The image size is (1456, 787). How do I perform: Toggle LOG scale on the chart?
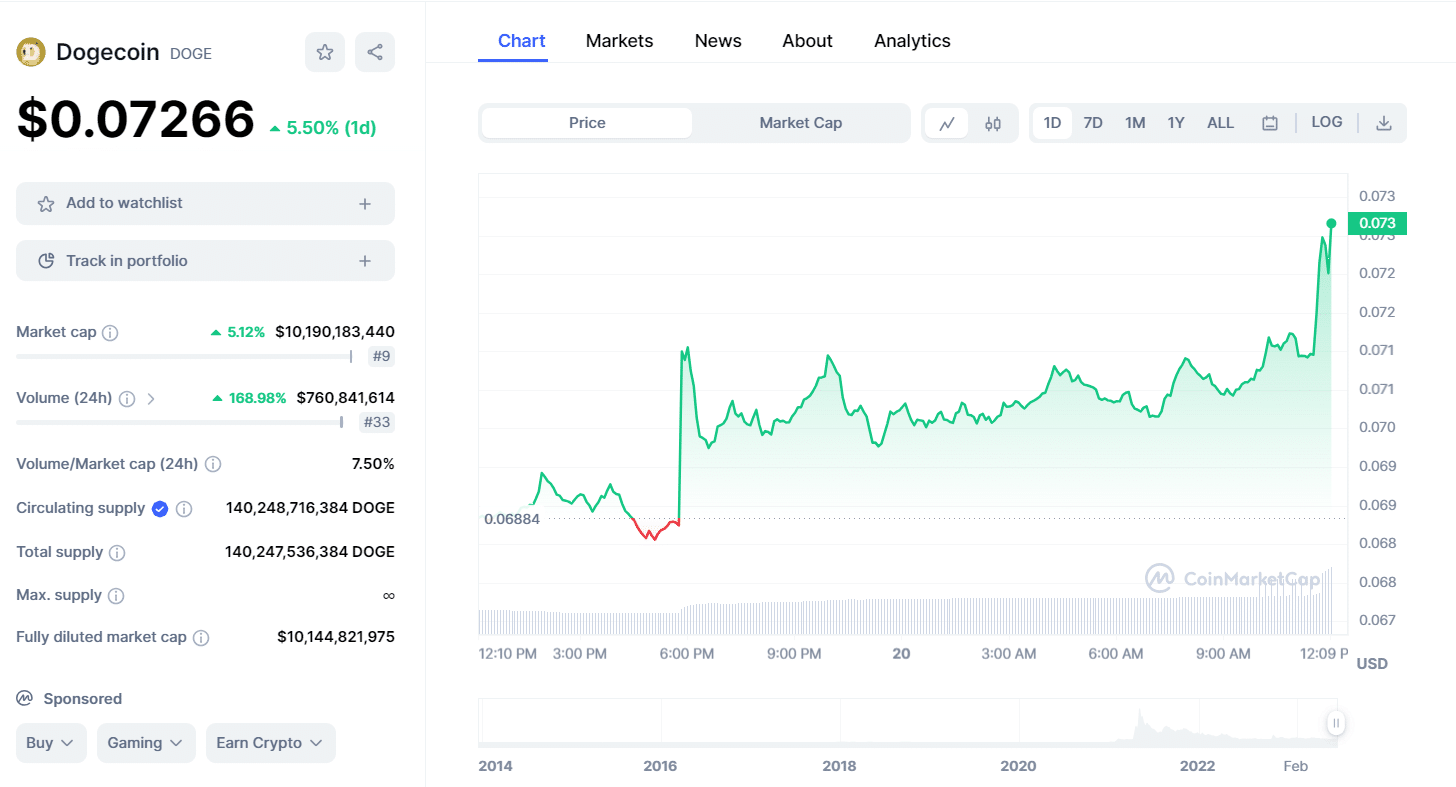[x=1327, y=122]
